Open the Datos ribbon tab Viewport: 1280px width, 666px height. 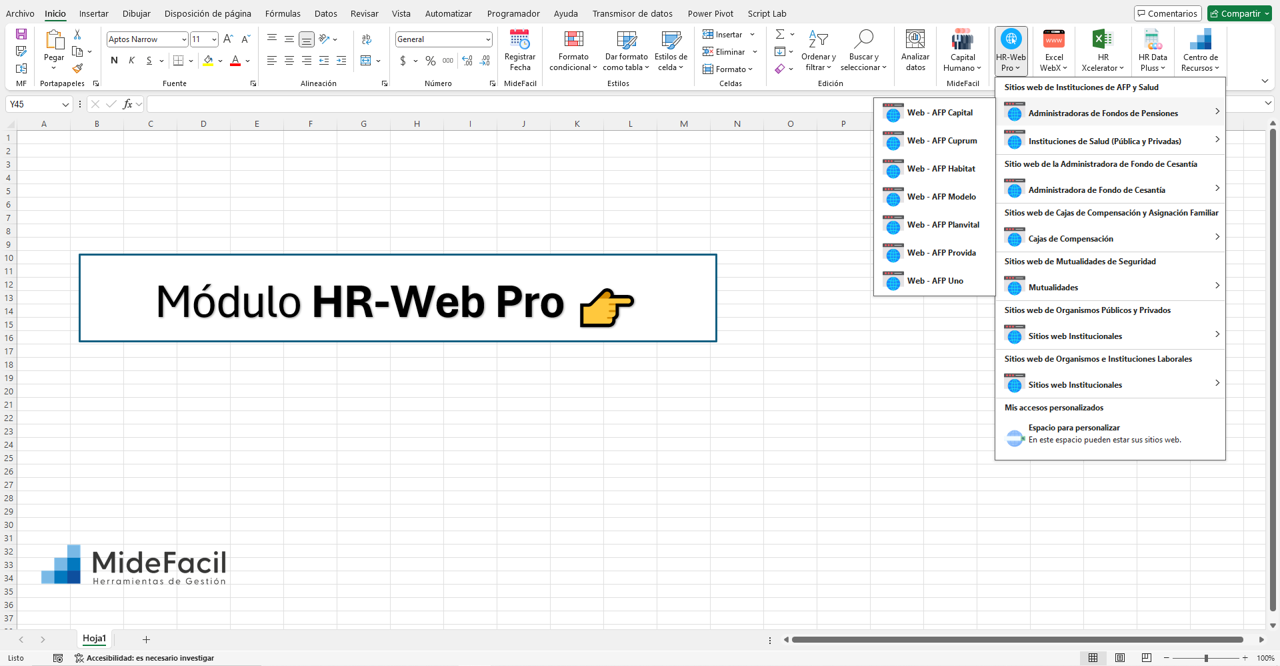[x=326, y=14]
